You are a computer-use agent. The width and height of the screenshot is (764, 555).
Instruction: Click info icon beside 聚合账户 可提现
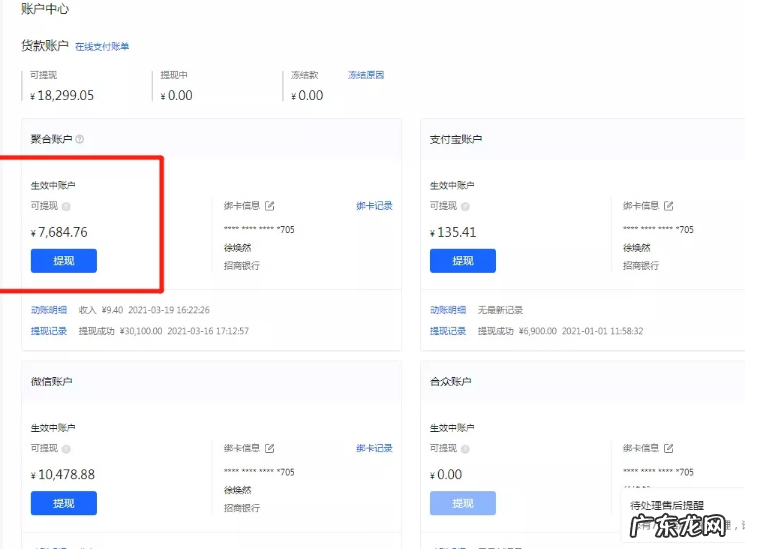point(66,207)
